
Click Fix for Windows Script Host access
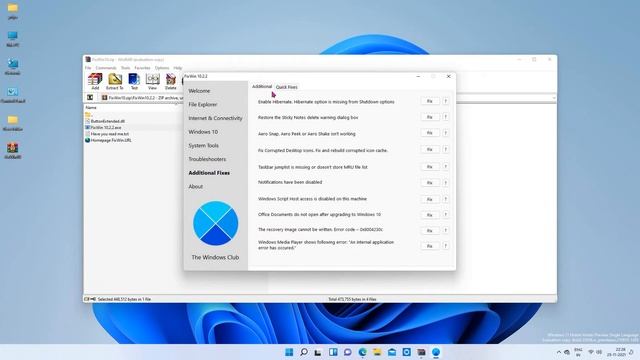coord(430,199)
